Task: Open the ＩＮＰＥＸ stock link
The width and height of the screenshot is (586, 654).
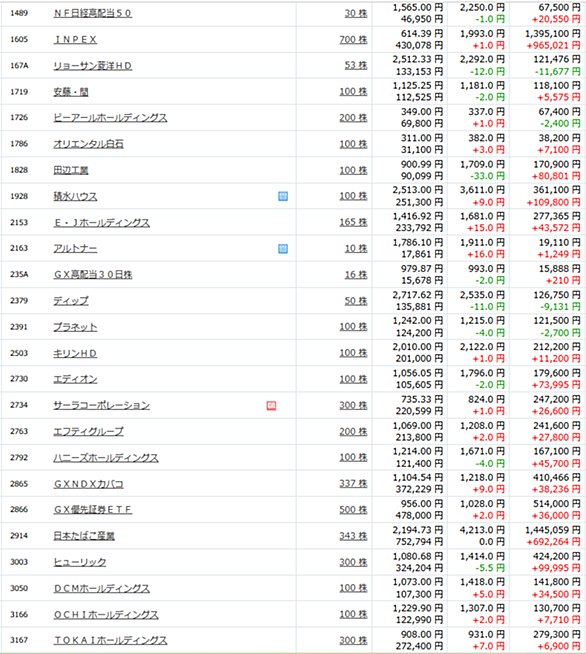Action: point(75,40)
